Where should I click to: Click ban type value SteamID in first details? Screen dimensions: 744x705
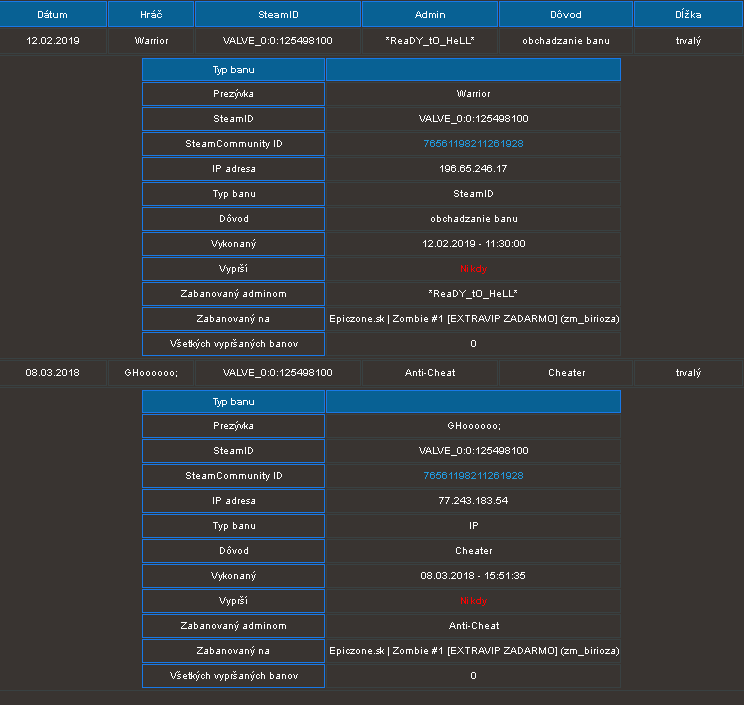point(473,194)
